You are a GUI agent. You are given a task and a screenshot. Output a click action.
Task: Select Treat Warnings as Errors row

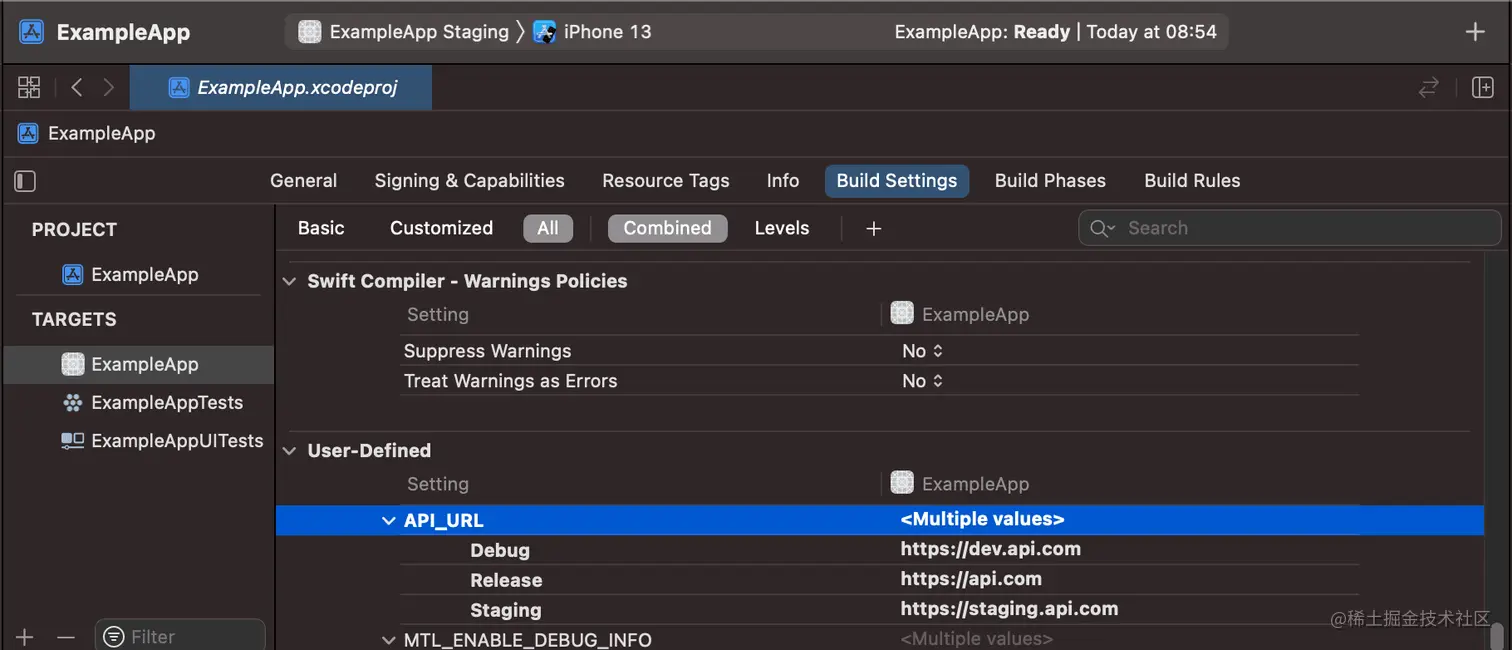[879, 381]
